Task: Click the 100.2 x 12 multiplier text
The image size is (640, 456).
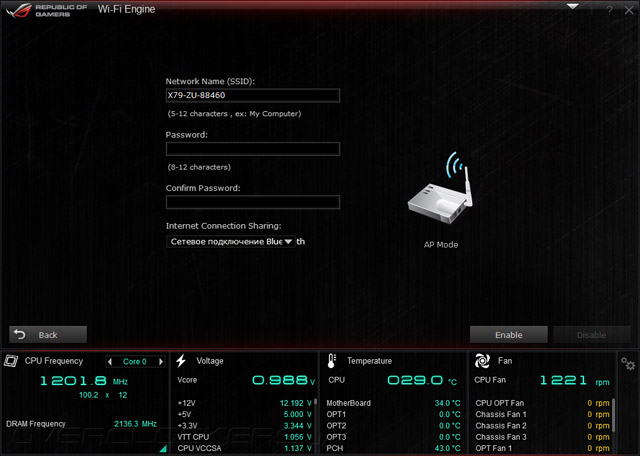Action: click(103, 395)
